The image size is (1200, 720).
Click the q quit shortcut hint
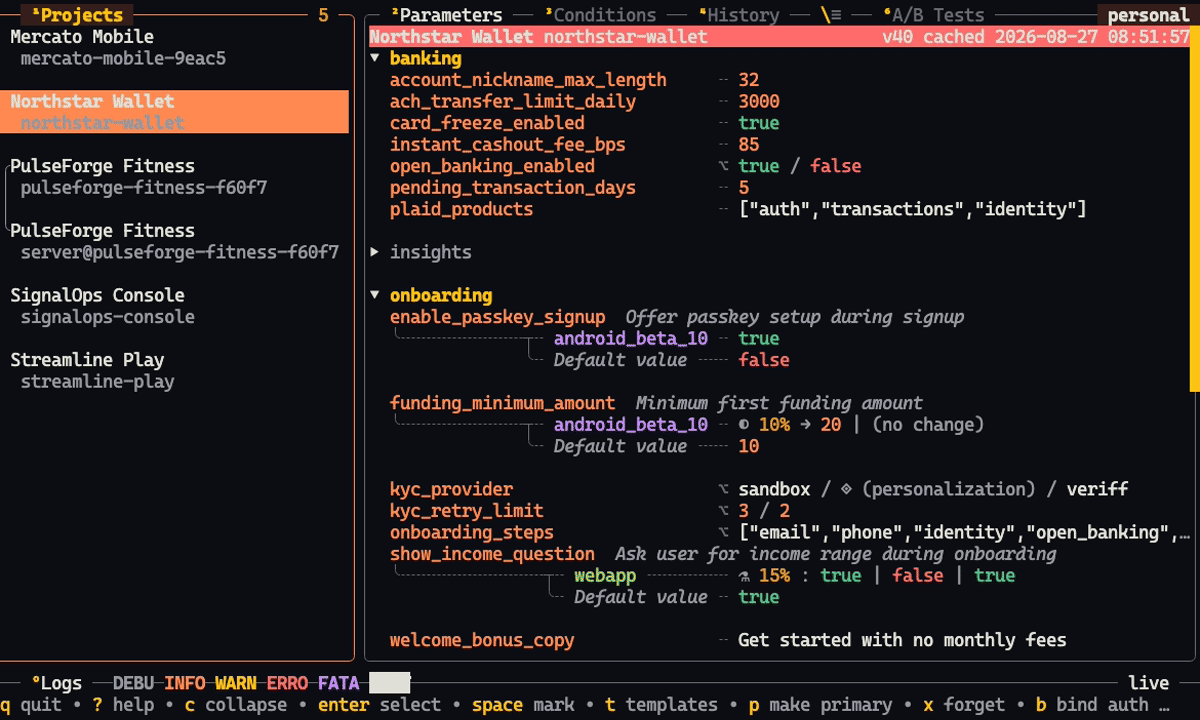31,704
